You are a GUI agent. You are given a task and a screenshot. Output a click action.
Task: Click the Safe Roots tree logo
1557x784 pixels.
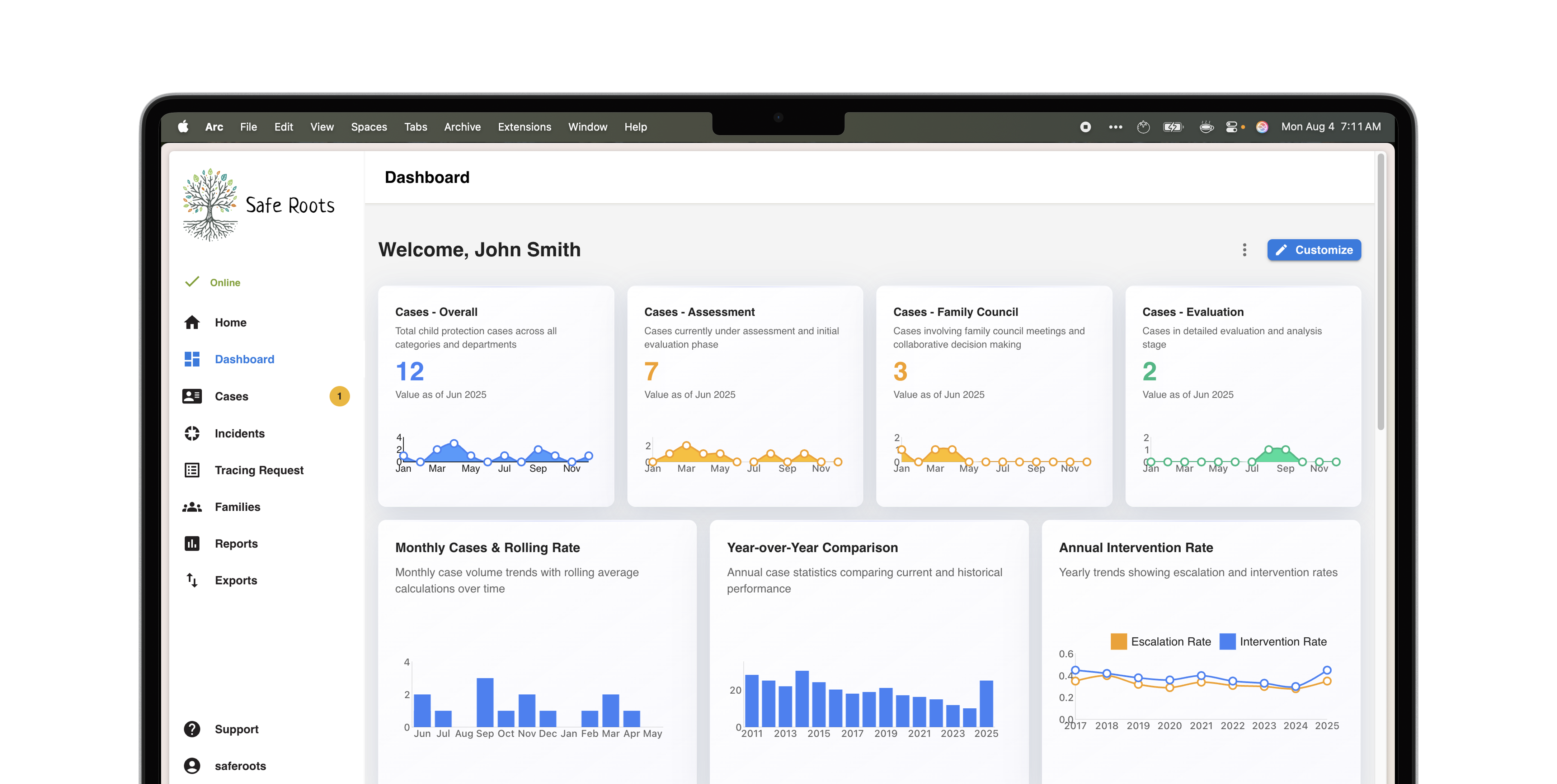click(210, 205)
